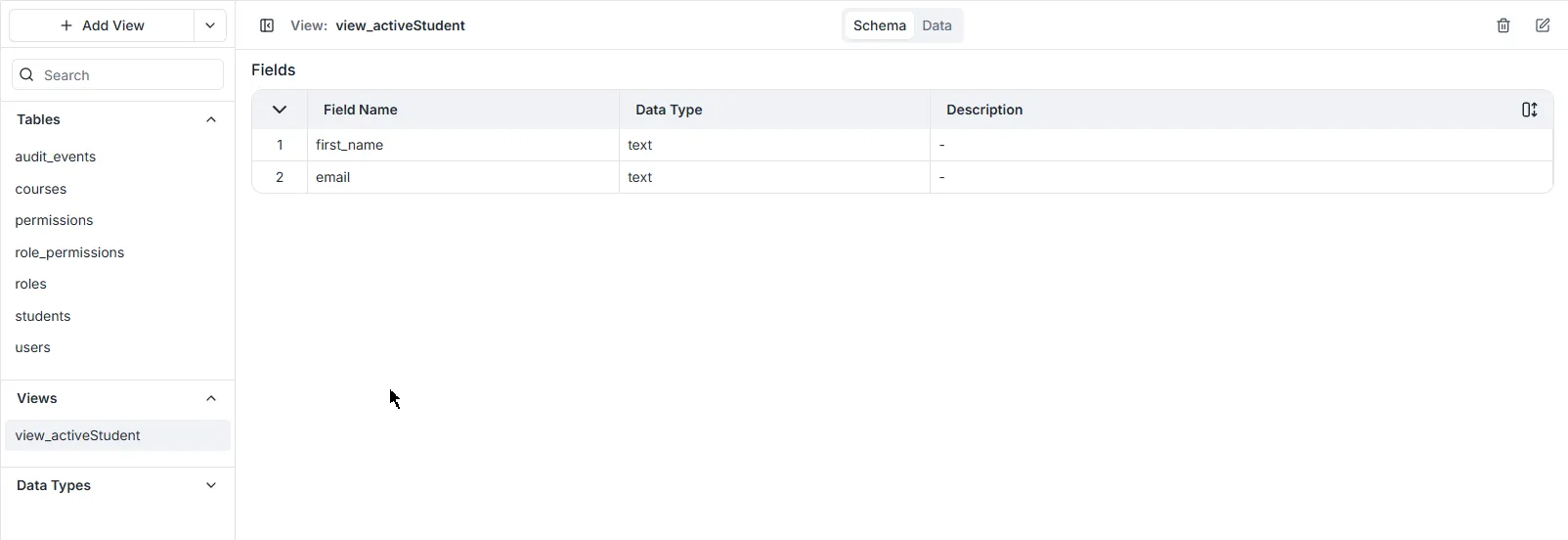Open the audit_events table
Viewport: 1568px width, 540px height.
pos(56,157)
